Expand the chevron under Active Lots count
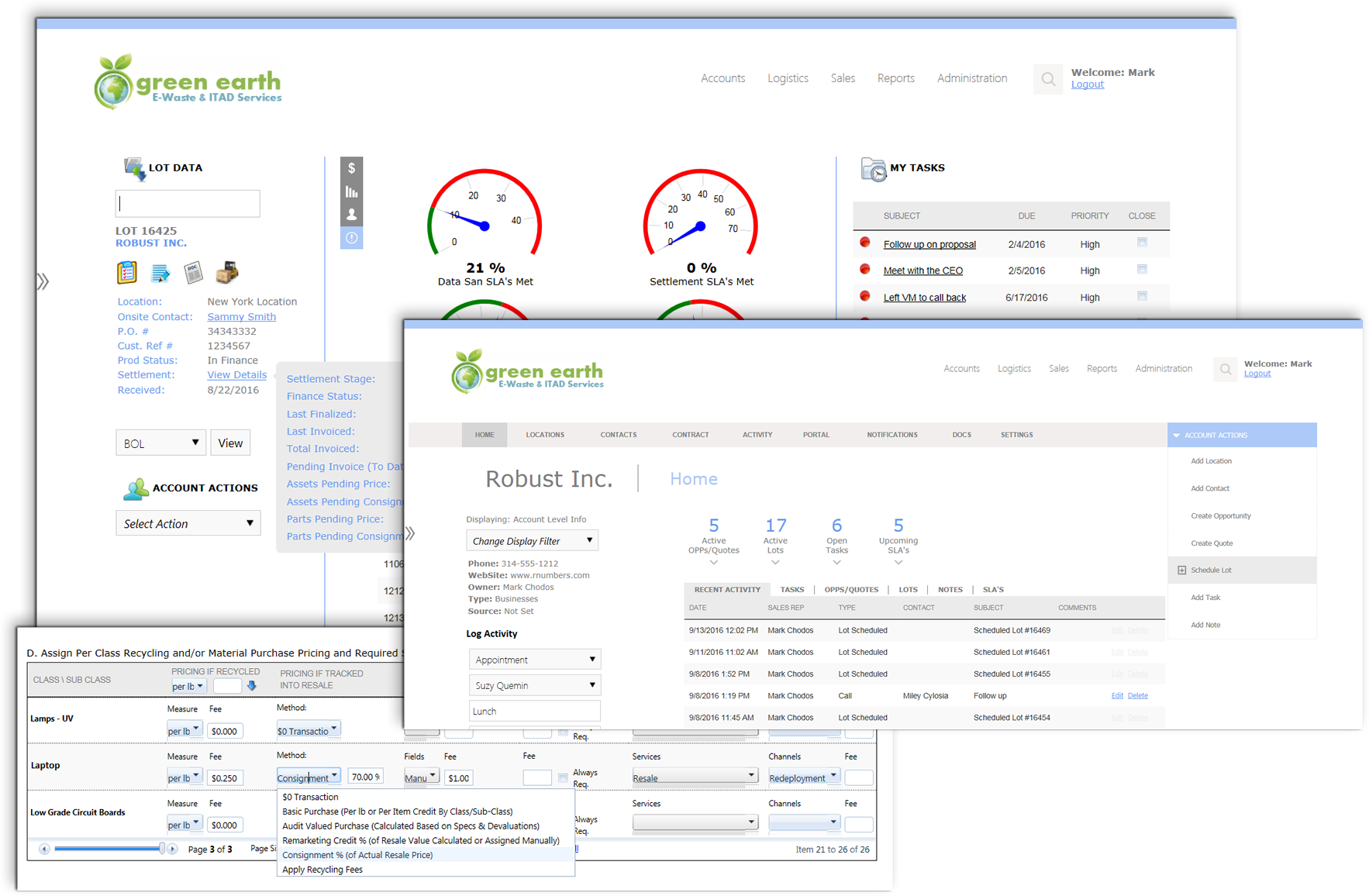The width and height of the screenshot is (1369, 896). [775, 563]
